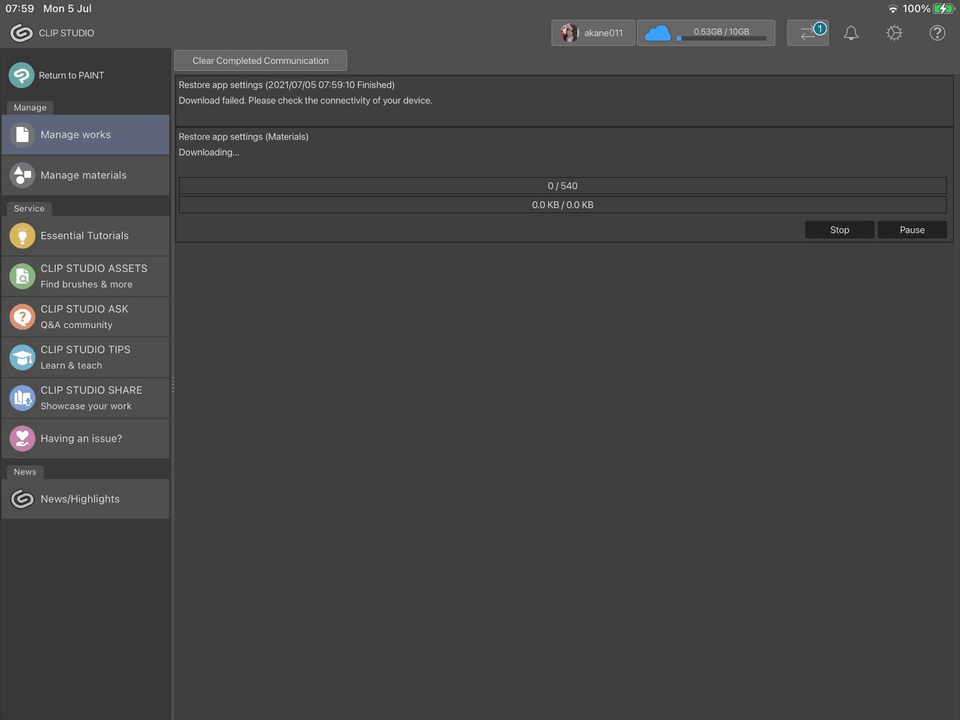960x720 pixels.
Task: Click the Essential Tutorials label
Action: [84, 236]
